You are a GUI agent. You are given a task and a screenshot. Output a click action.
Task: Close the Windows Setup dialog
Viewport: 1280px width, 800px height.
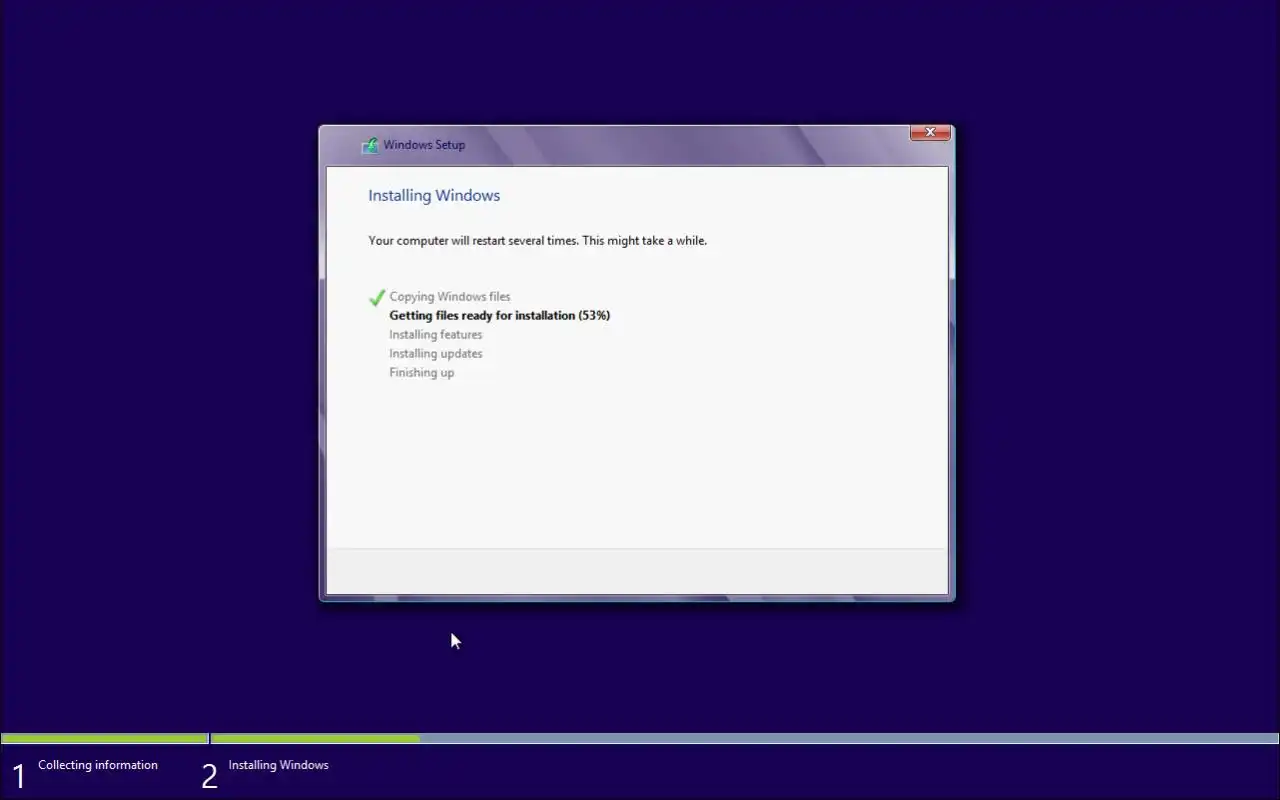pos(930,133)
